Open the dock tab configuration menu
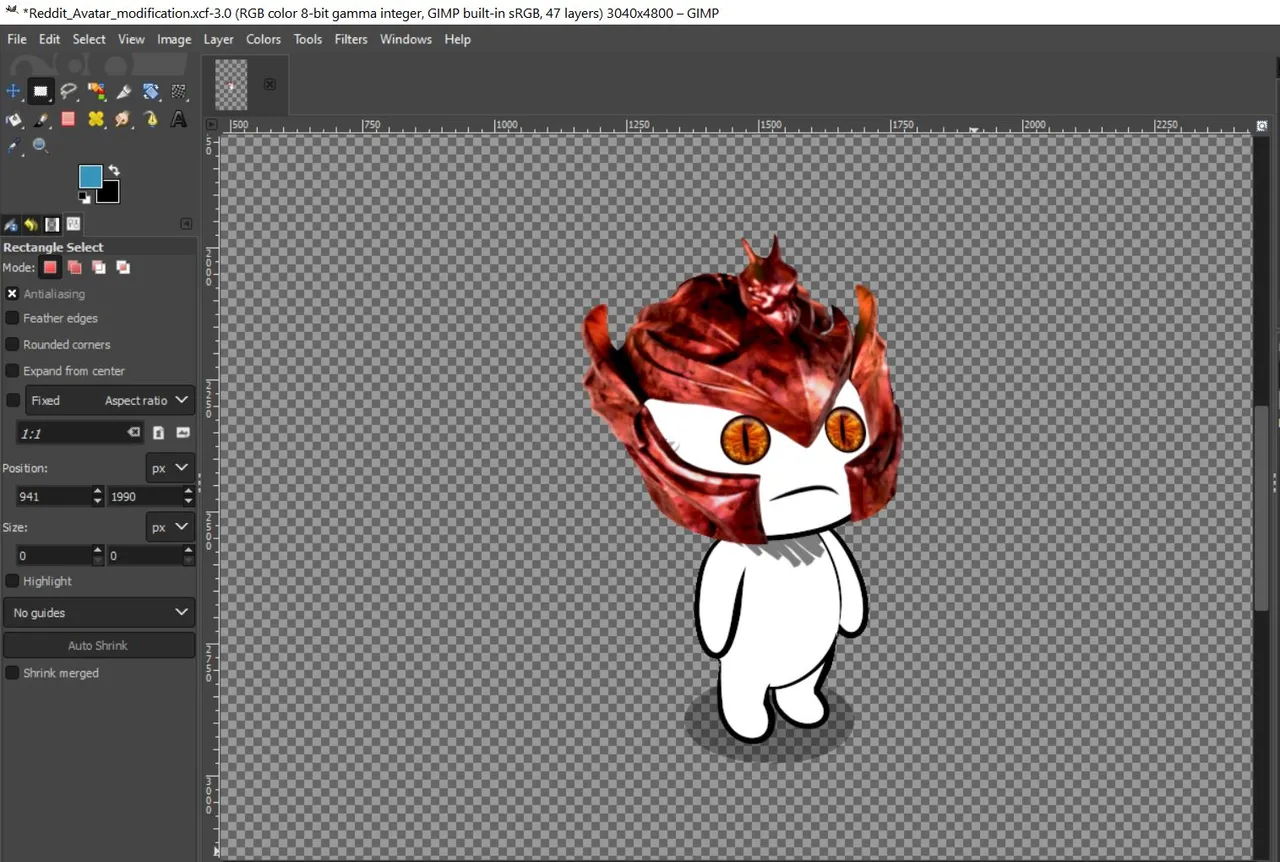The height and width of the screenshot is (862, 1280). [186, 224]
